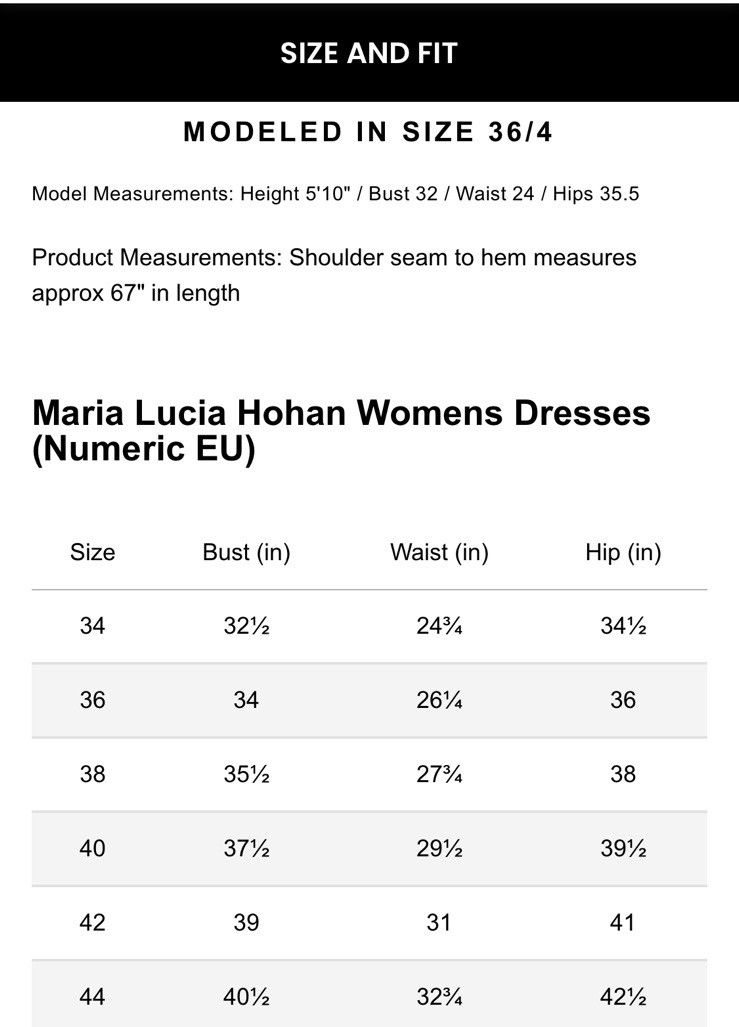Click the SIZE AND FIT header bar
The height and width of the screenshot is (1027, 739).
tap(369, 53)
